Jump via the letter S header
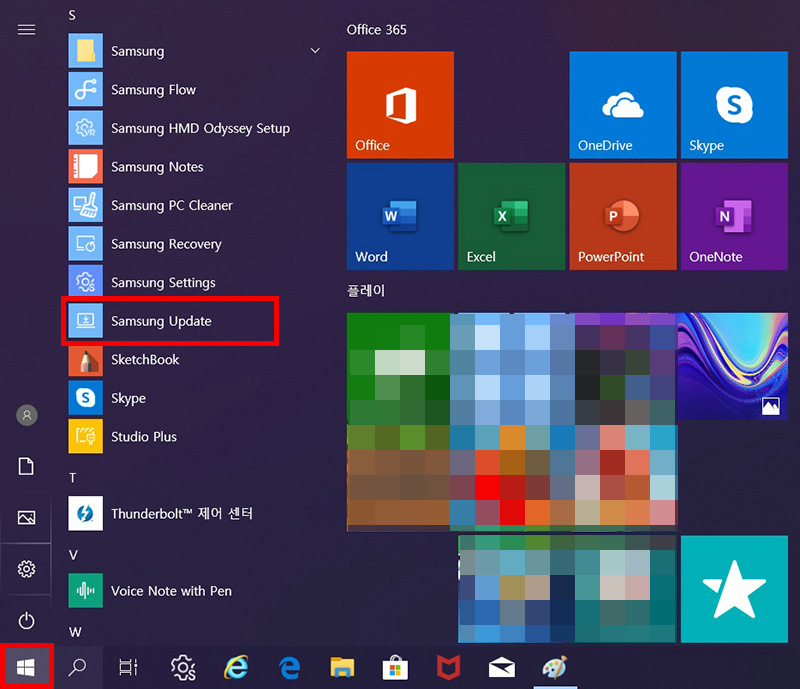This screenshot has width=800, height=689. pos(72,15)
